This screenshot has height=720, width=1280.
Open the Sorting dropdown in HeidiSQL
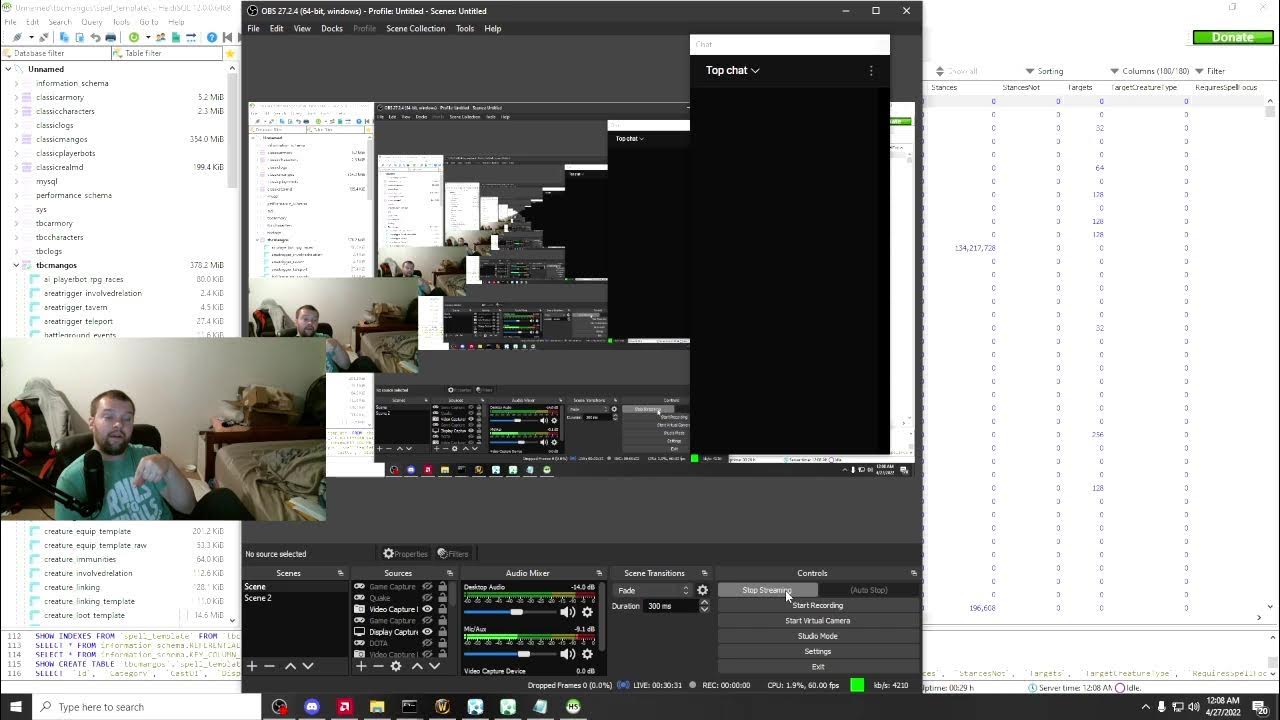(x=1044, y=71)
